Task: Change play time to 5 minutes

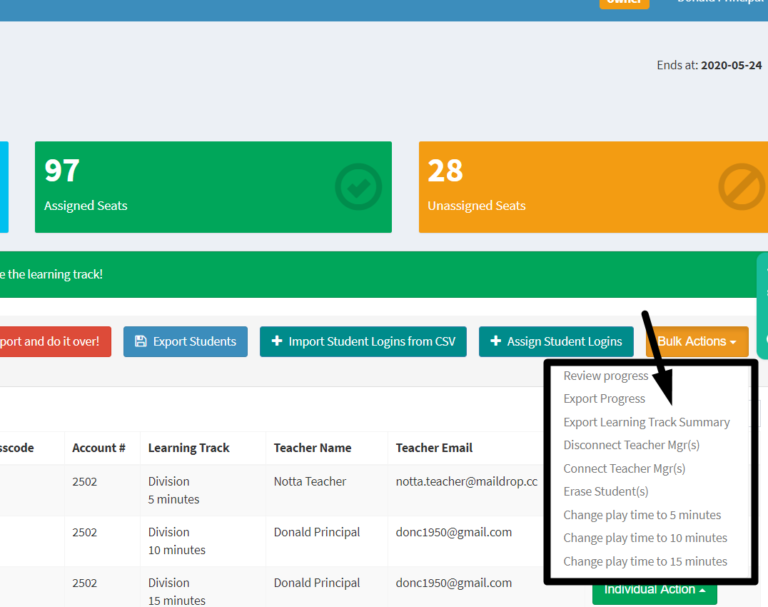Action: coord(641,515)
